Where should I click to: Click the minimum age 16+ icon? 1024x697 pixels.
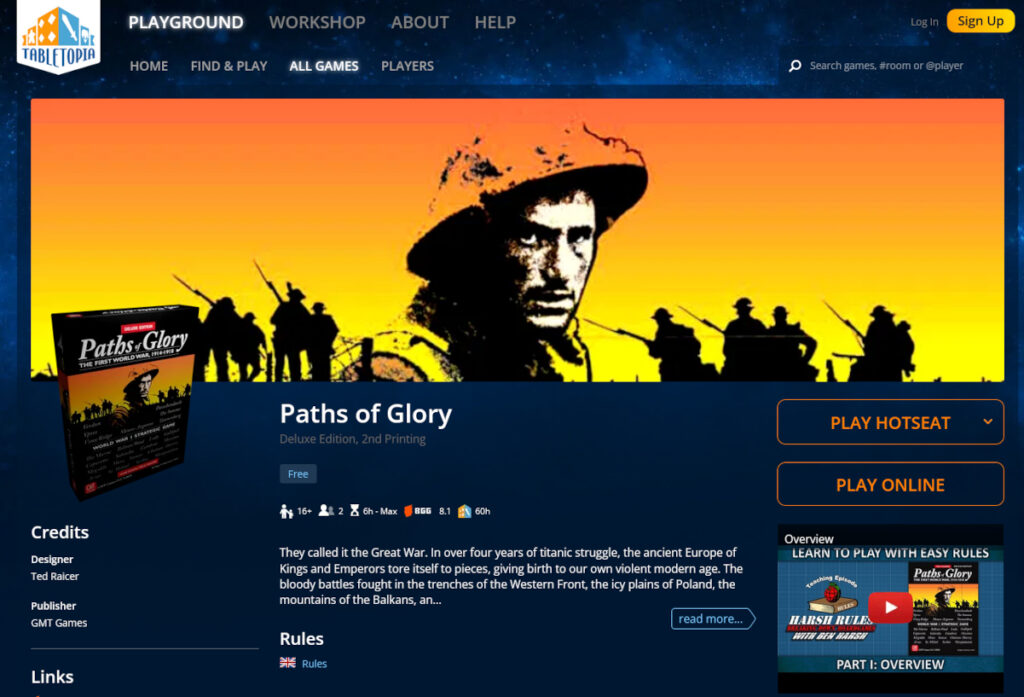pos(286,511)
